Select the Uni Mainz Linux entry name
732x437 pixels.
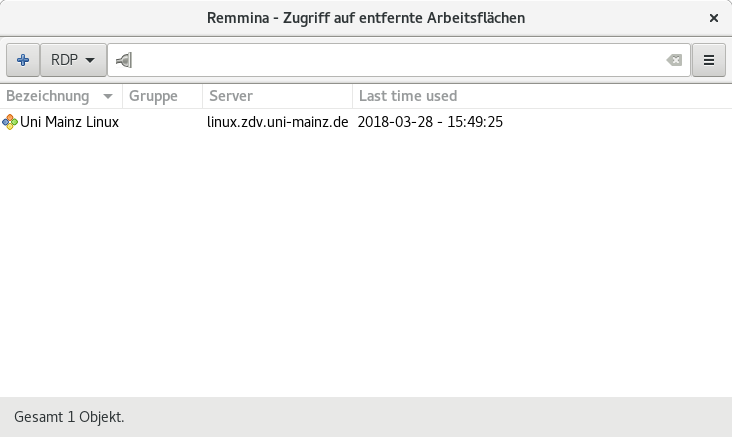69,122
